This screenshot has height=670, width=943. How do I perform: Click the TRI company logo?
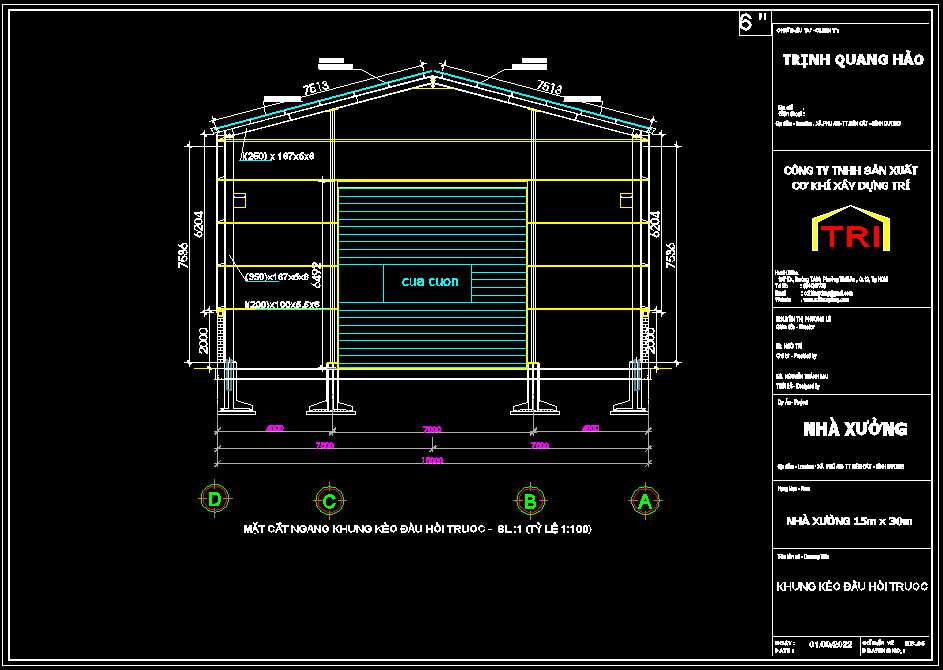click(851, 229)
